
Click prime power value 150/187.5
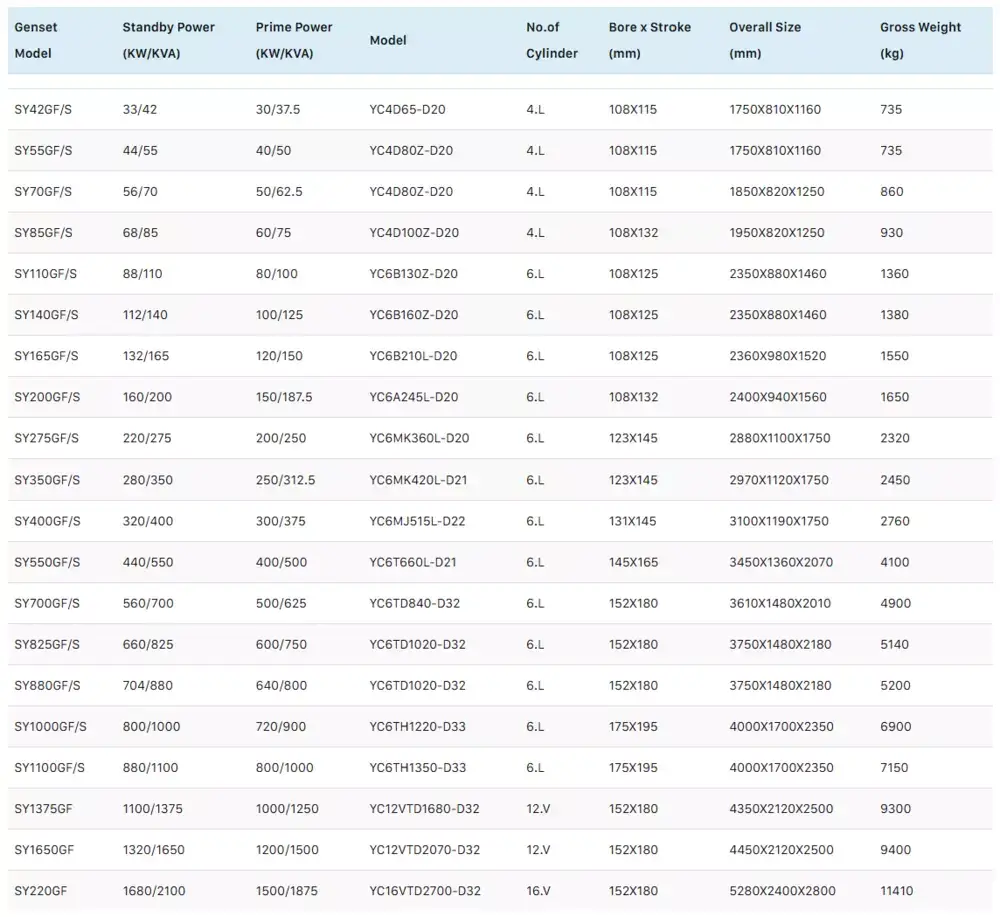pyautogui.click(x=284, y=397)
